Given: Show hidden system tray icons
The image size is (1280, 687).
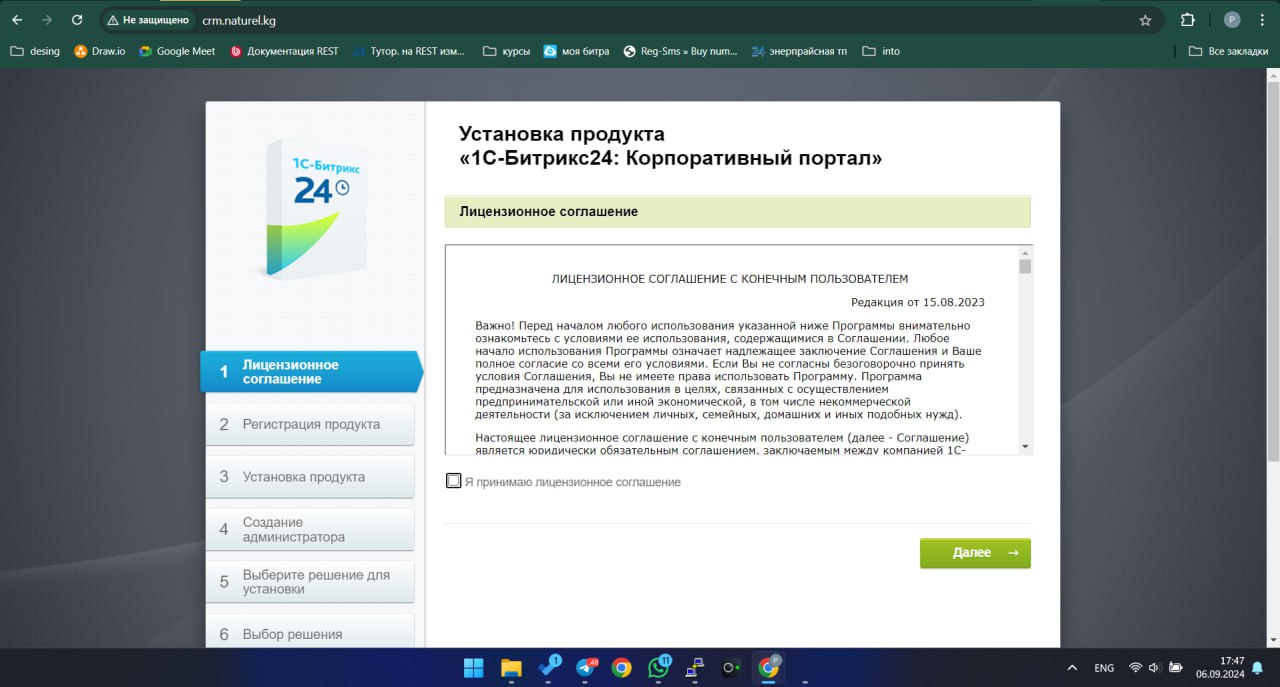Looking at the screenshot, I should (x=1072, y=667).
